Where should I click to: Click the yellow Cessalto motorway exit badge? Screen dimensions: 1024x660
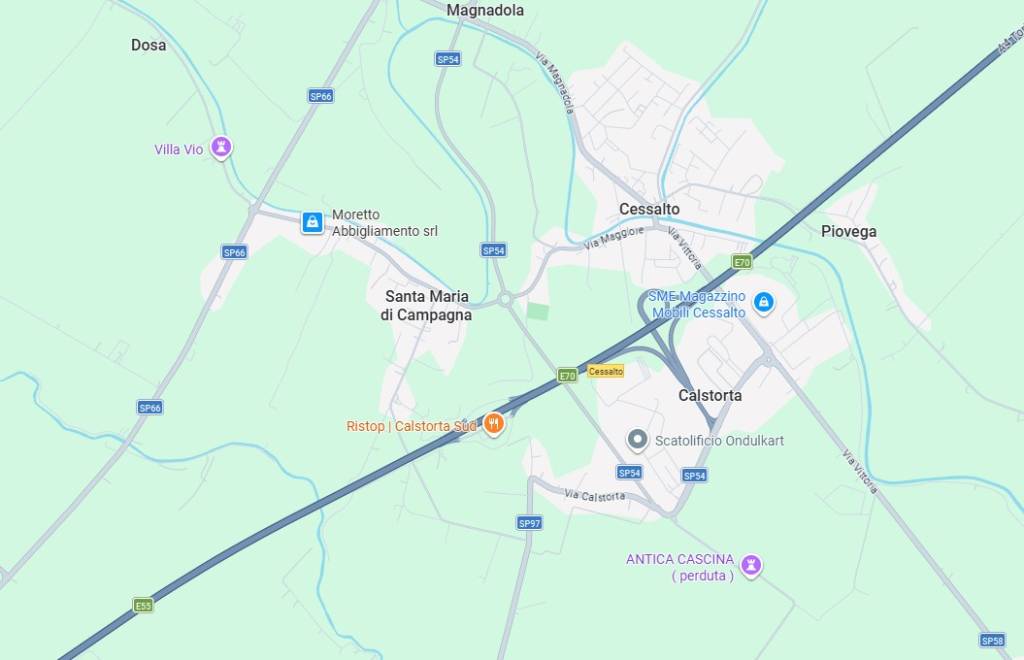coord(605,371)
